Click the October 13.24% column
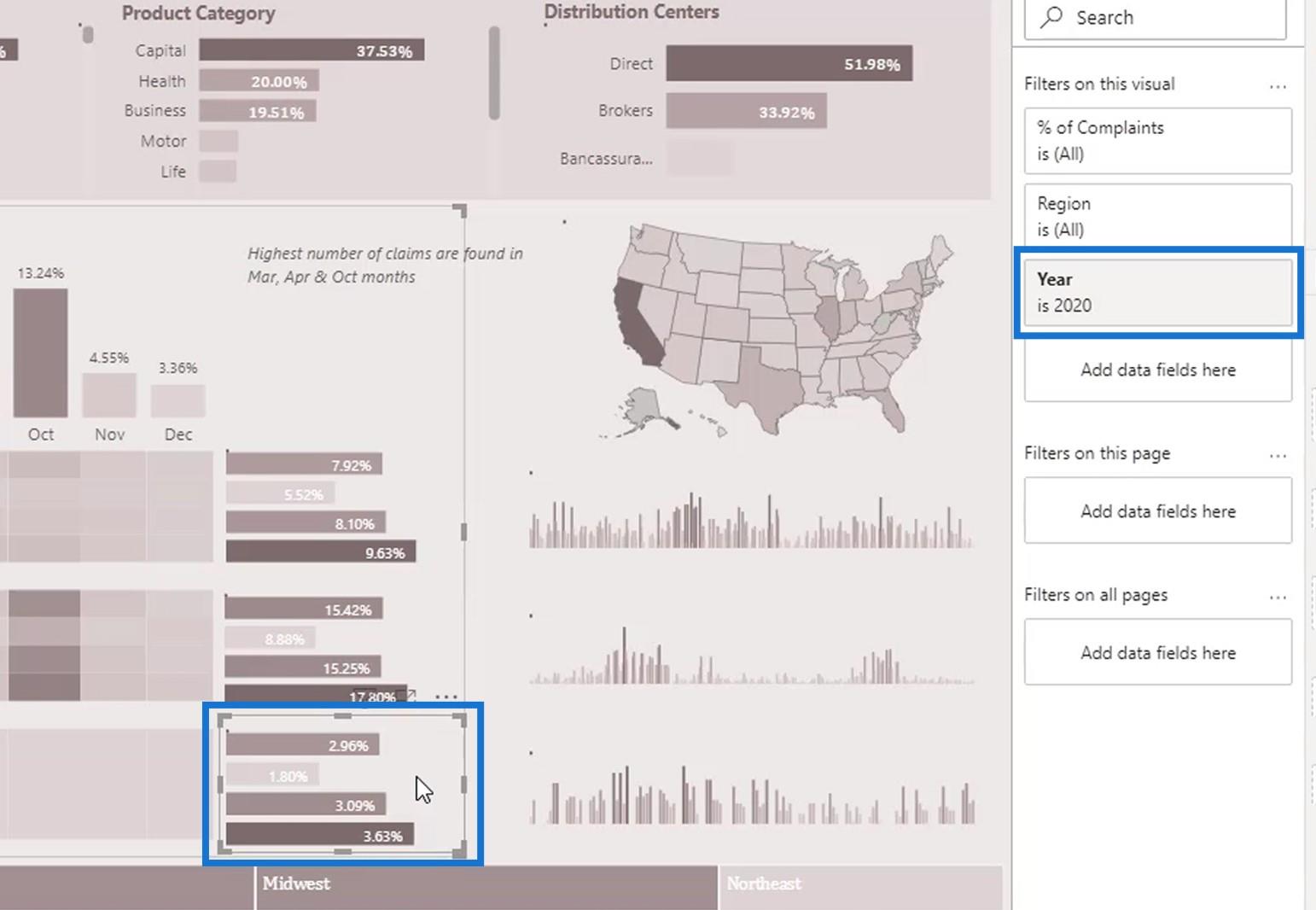 [40, 353]
